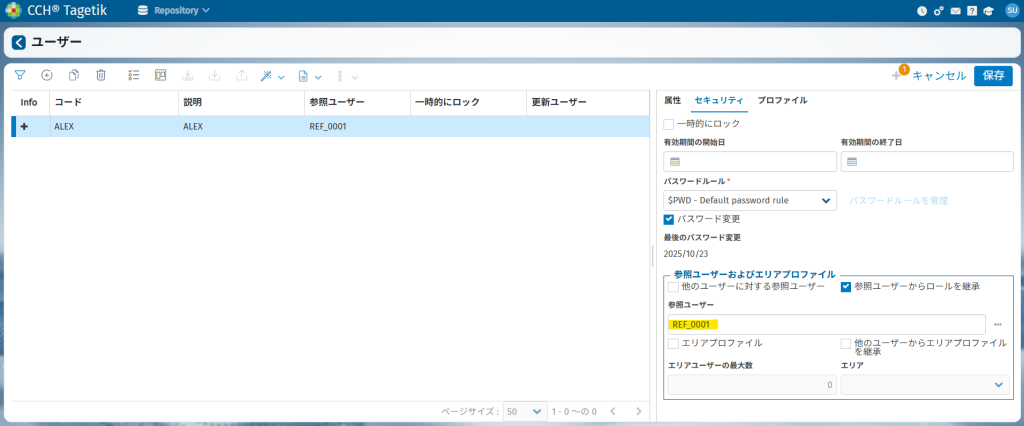
Task: Click the duplicate user copy icon
Action: tap(74, 75)
